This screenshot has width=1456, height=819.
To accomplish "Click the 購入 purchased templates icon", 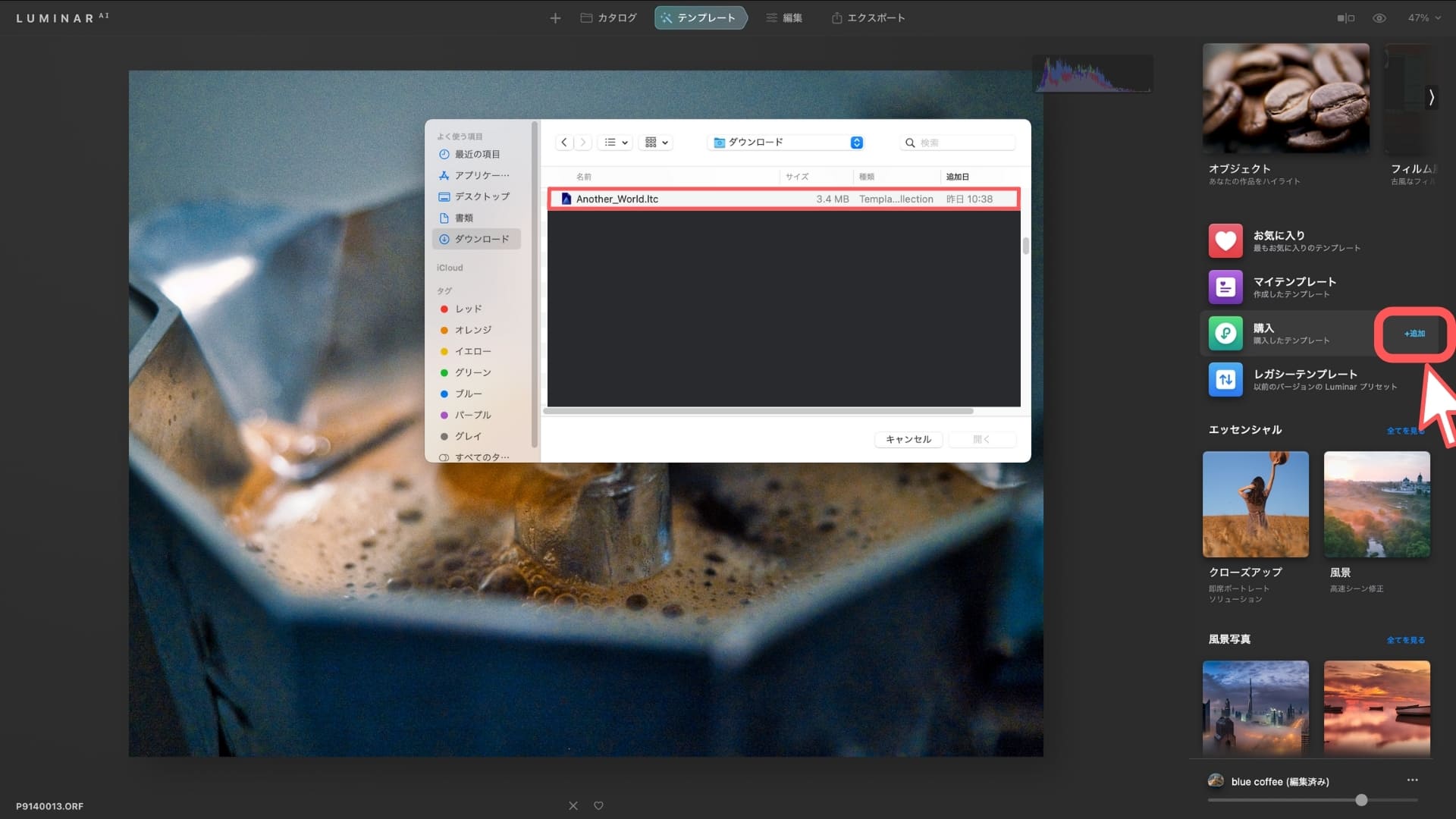I will 1225,334.
